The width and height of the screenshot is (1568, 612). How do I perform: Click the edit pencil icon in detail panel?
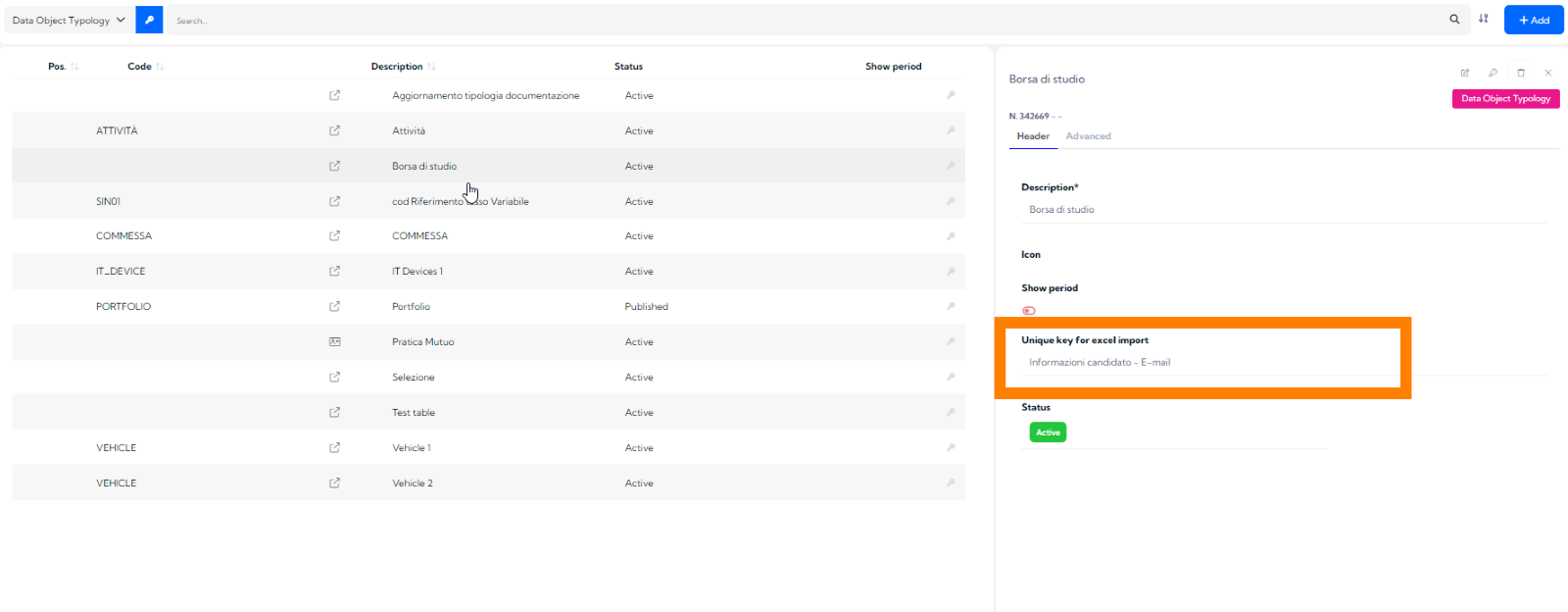click(x=1465, y=73)
